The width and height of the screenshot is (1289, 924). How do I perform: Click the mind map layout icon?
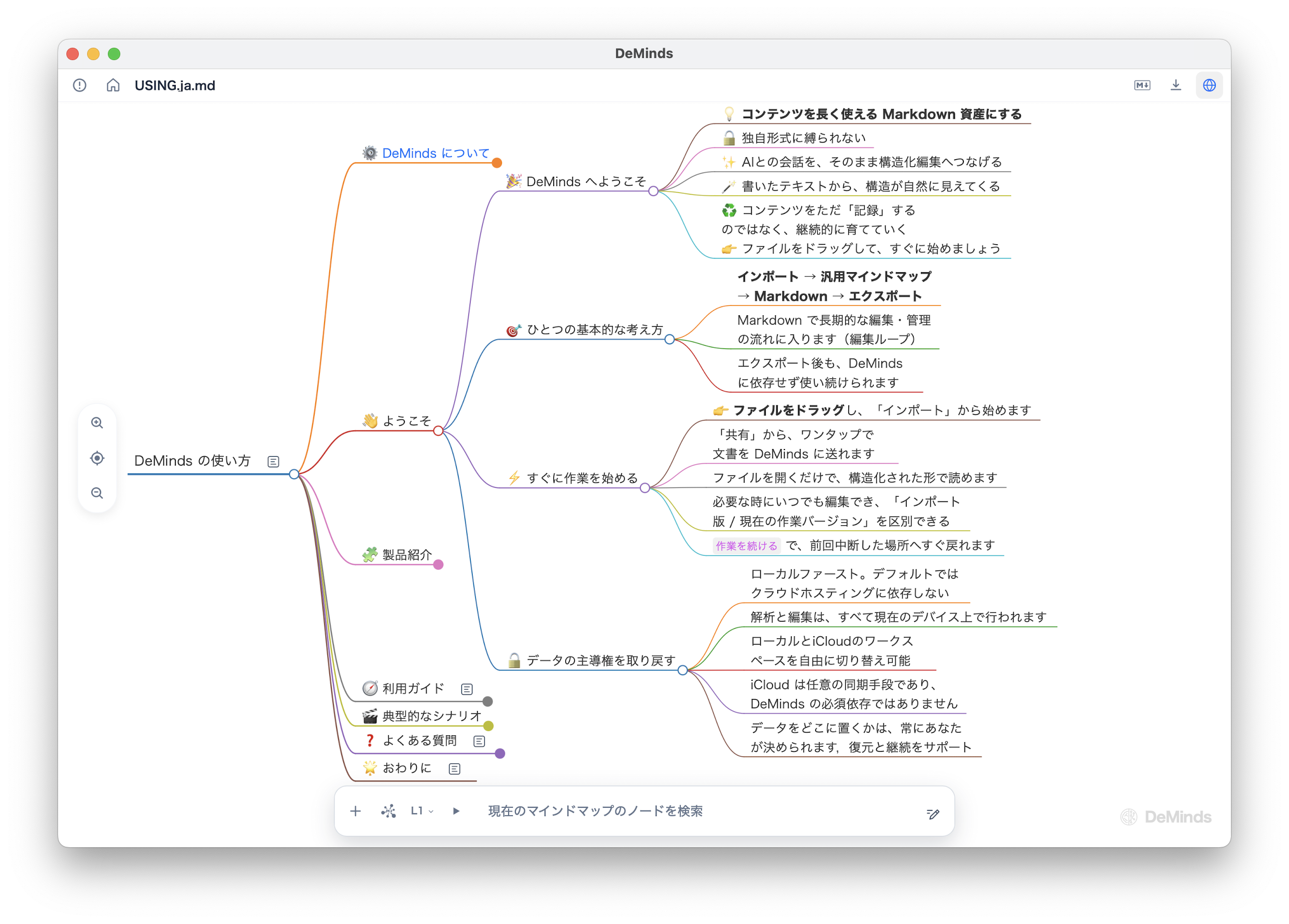pyautogui.click(x=389, y=811)
